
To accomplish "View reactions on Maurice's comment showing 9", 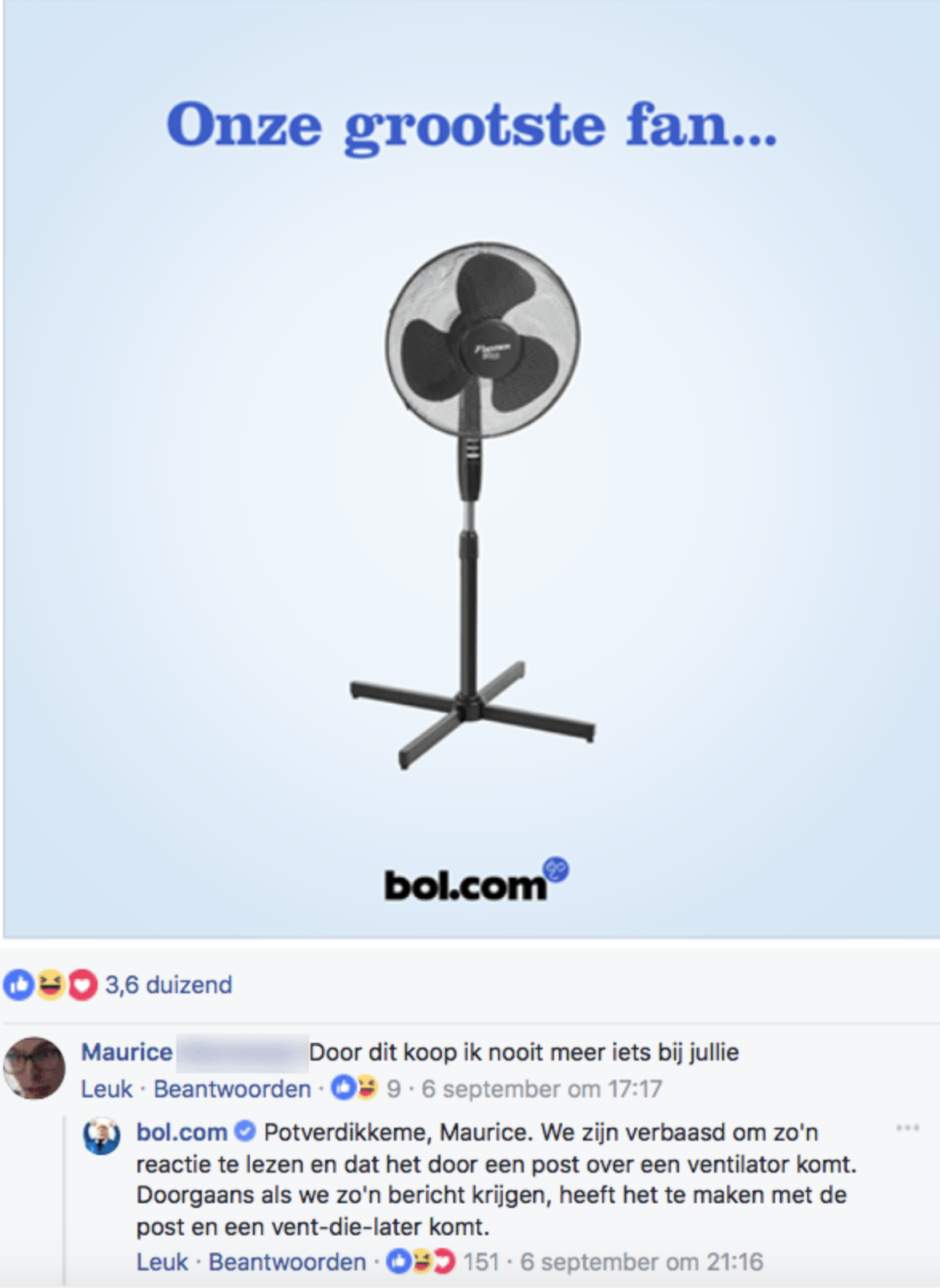I will coord(366,1089).
